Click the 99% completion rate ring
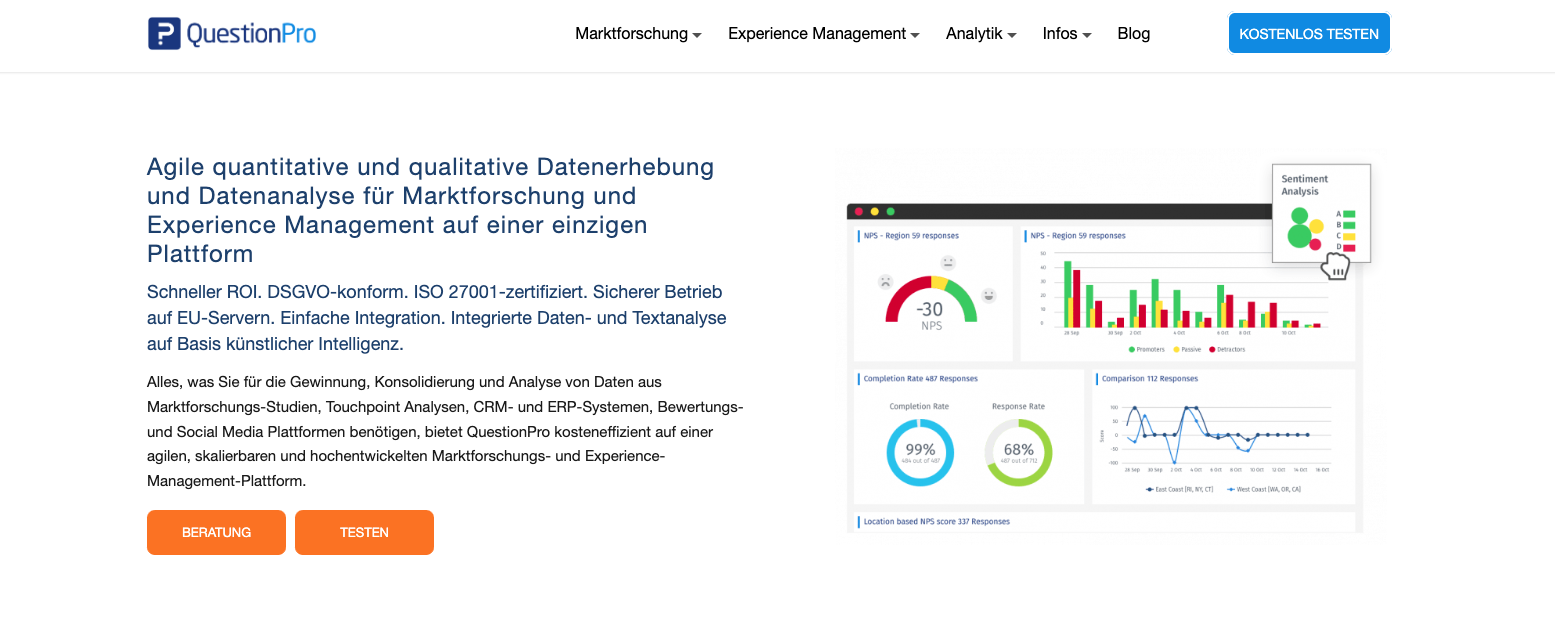Viewport: 1555px width, 627px height. coord(920,452)
